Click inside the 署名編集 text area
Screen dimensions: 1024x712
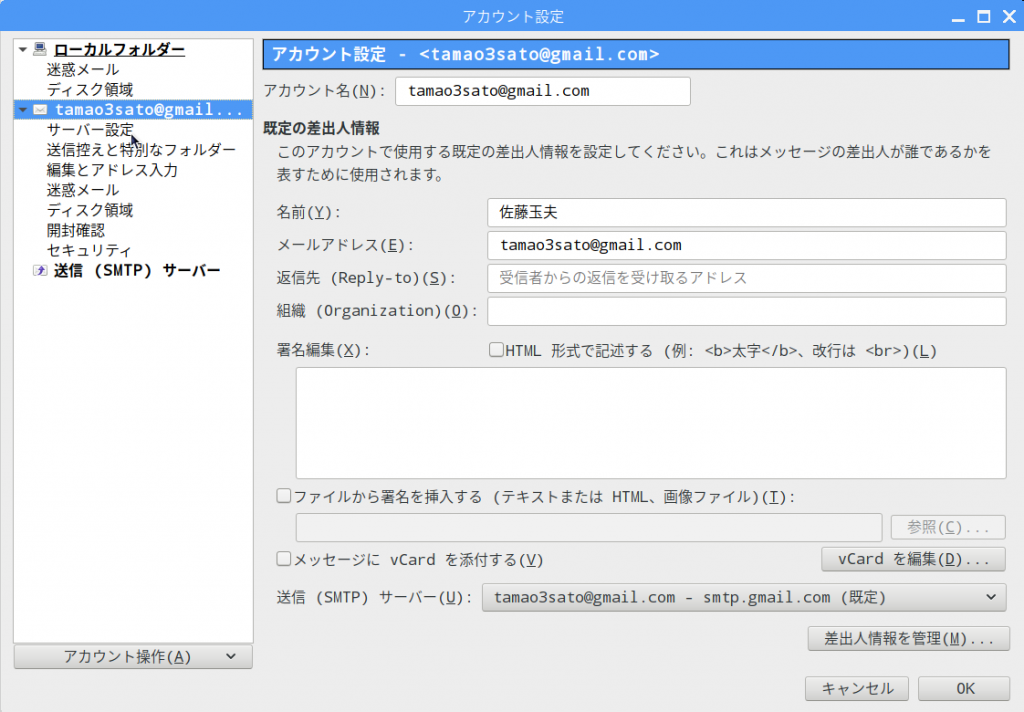pyautogui.click(x=650, y=423)
